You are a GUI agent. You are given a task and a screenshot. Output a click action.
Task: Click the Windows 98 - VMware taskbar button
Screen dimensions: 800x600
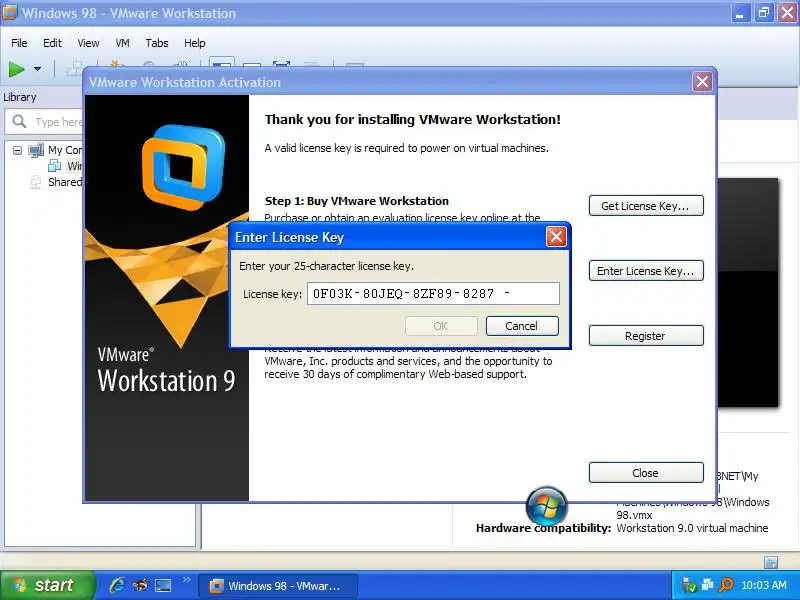point(278,586)
